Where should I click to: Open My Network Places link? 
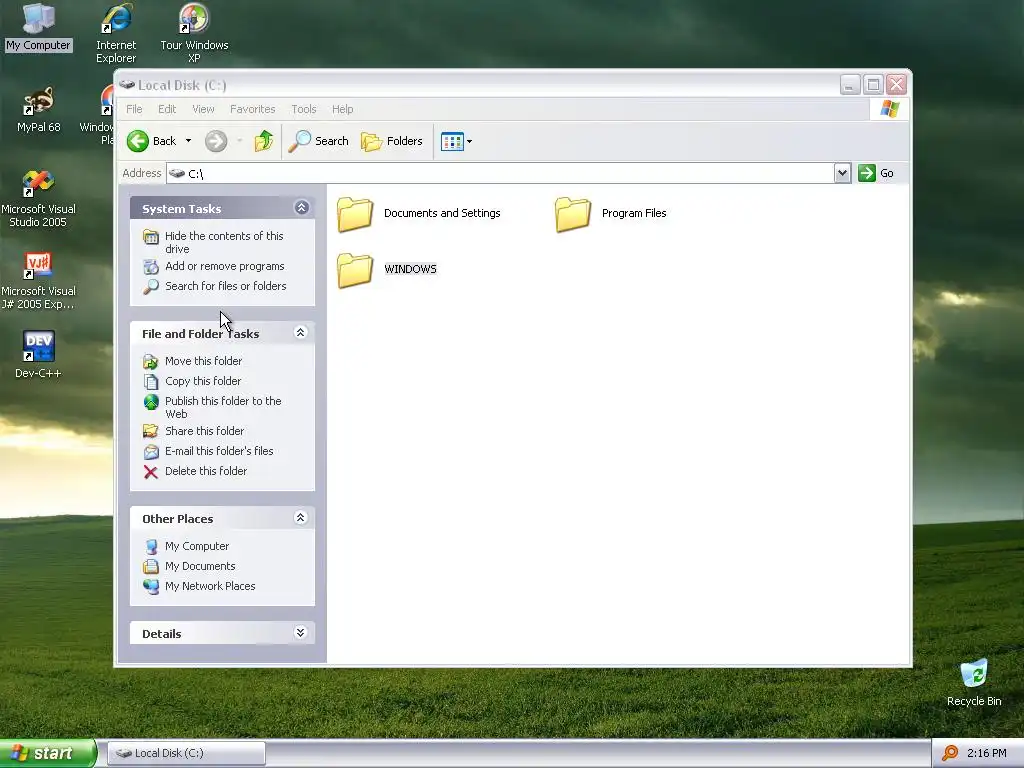coord(210,586)
